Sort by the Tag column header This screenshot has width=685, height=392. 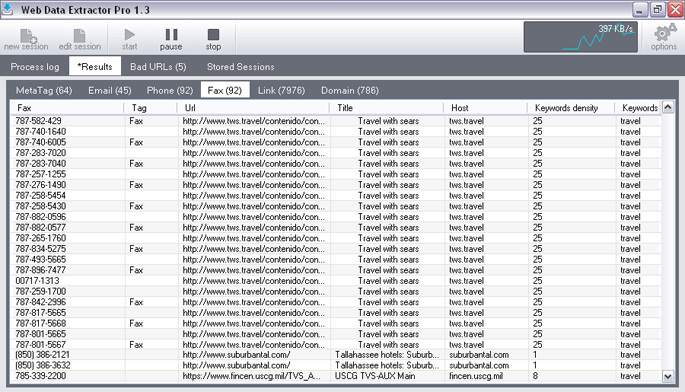151,108
